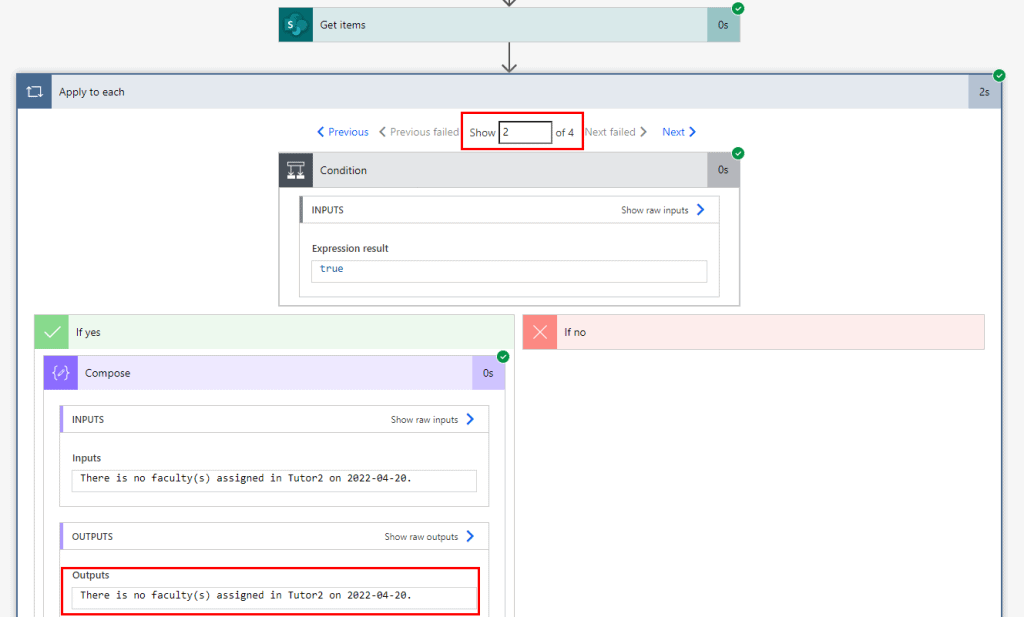Show raw inputs for Compose
Screen dimensions: 1024x617
click(432, 420)
